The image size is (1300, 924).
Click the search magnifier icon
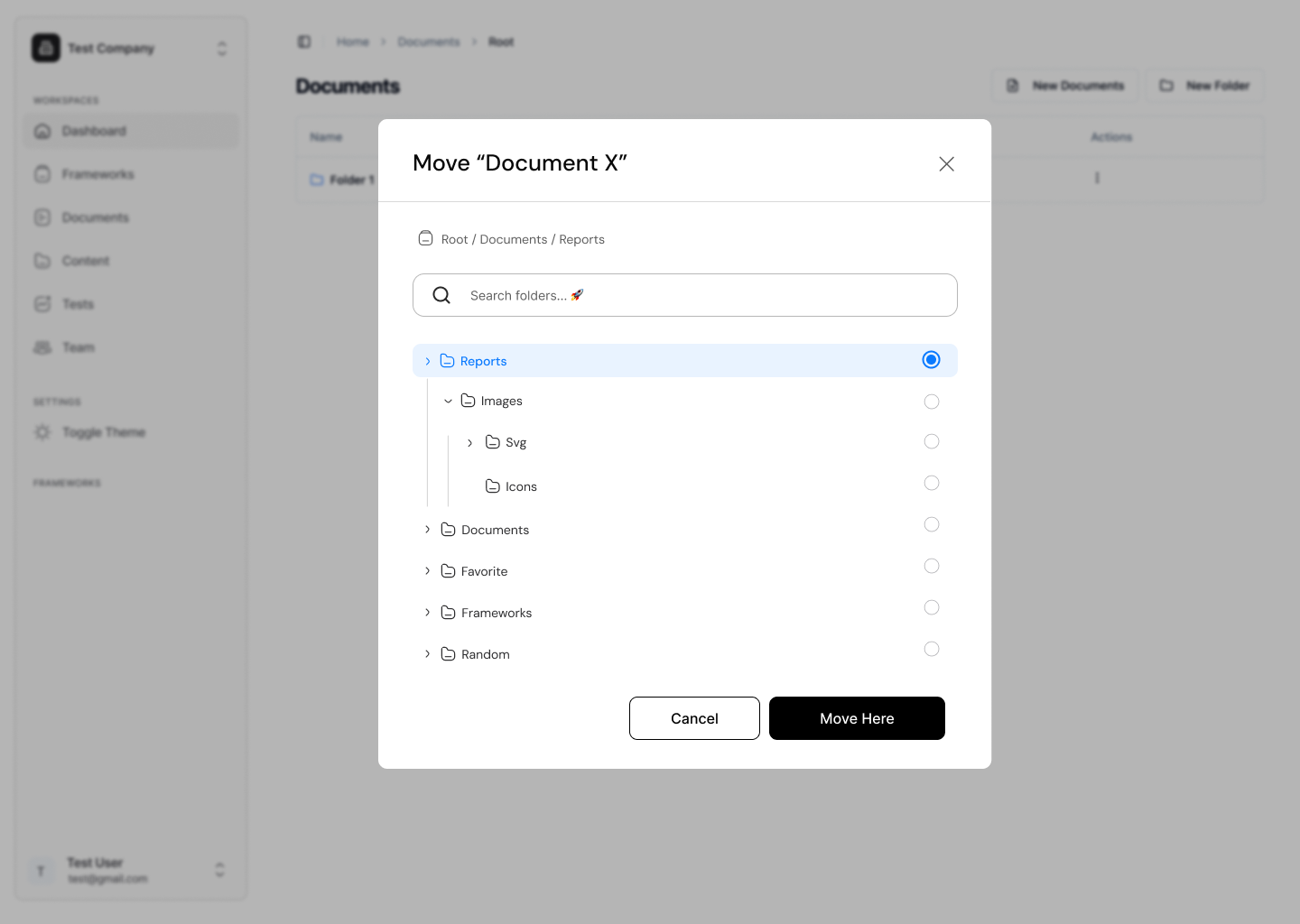pyautogui.click(x=441, y=295)
